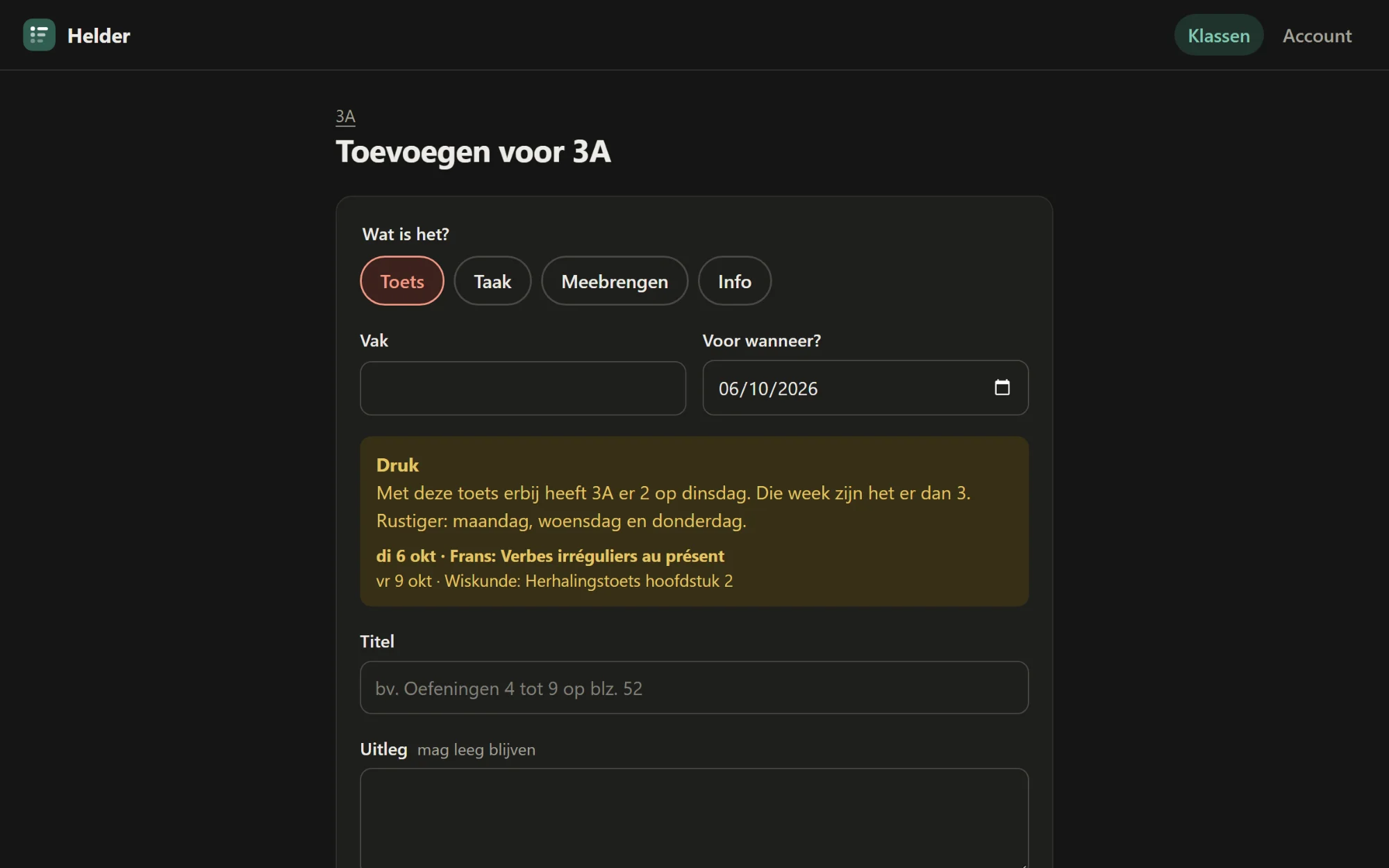Follow the 3A breadcrumb link
The image size is (1389, 868).
click(x=345, y=116)
